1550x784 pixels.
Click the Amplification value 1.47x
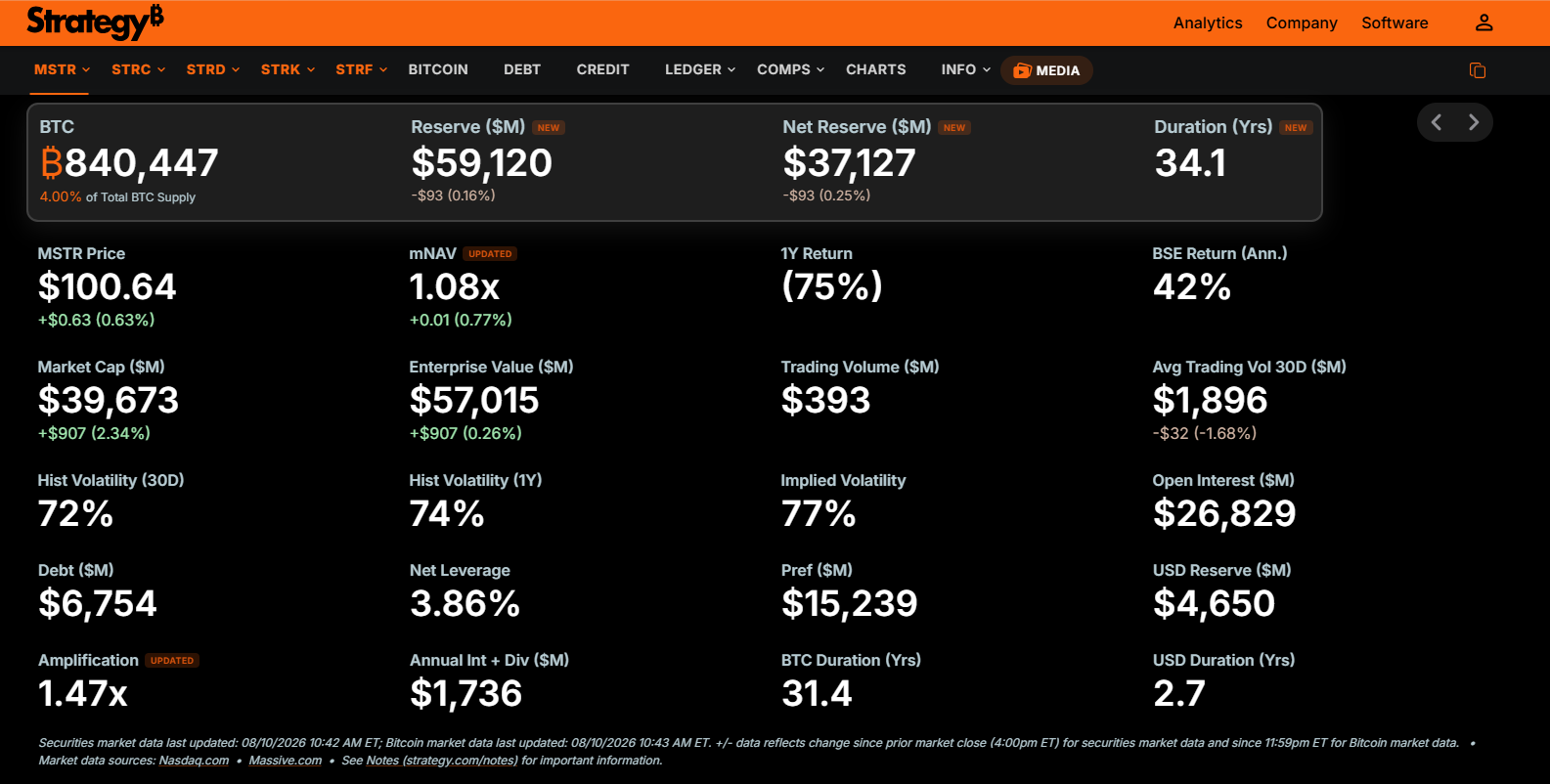point(83,694)
